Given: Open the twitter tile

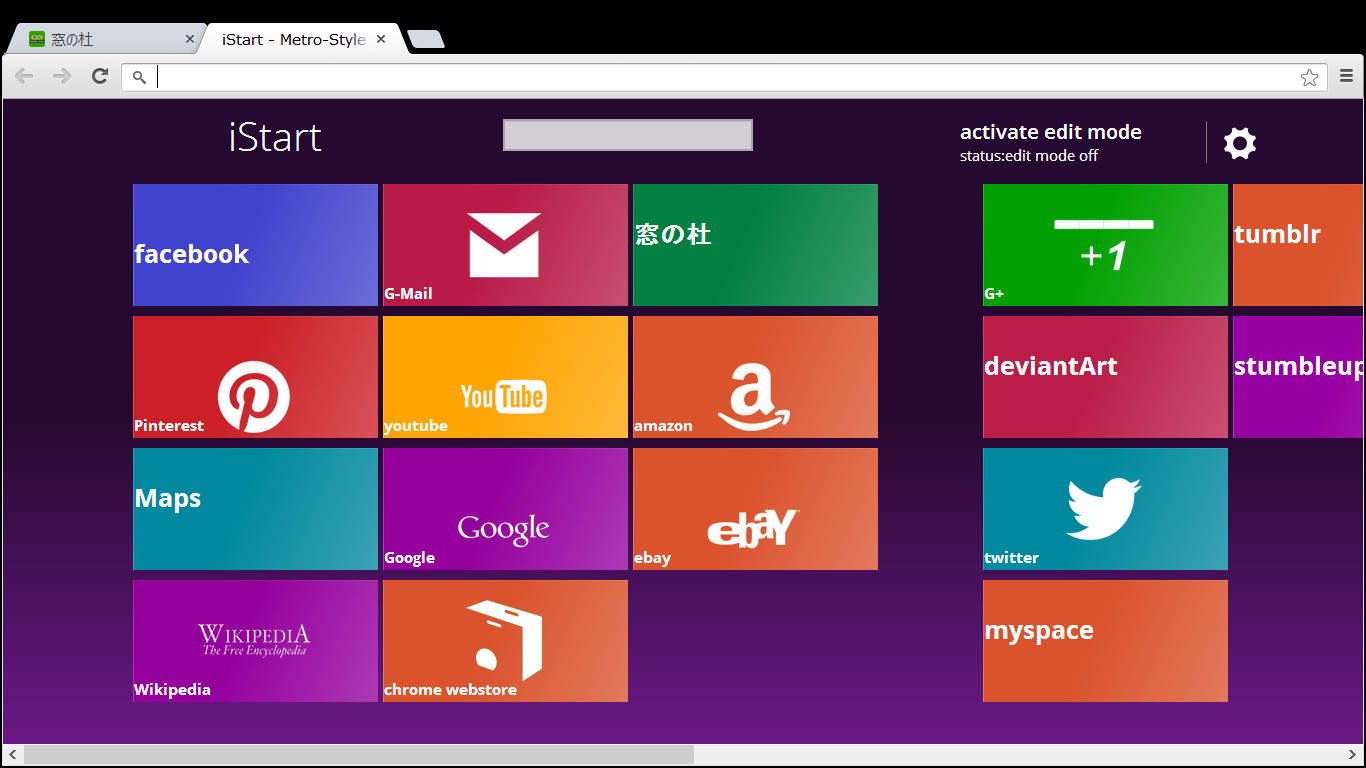Looking at the screenshot, I should [x=1104, y=508].
